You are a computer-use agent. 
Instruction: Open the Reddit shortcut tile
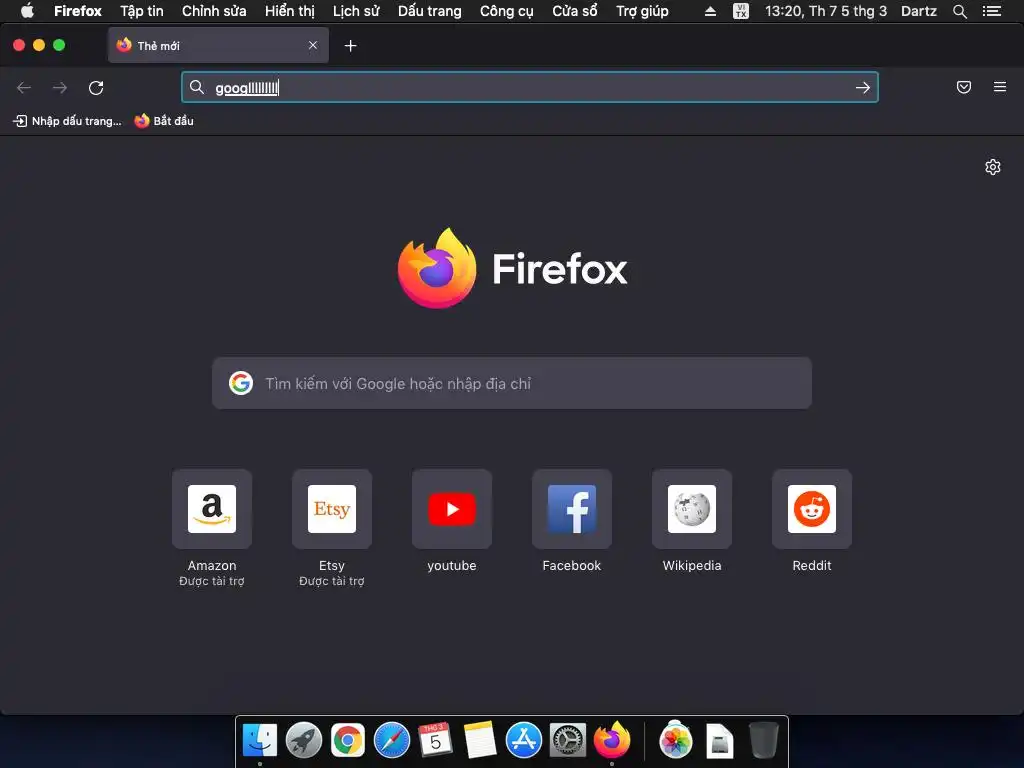click(x=812, y=509)
